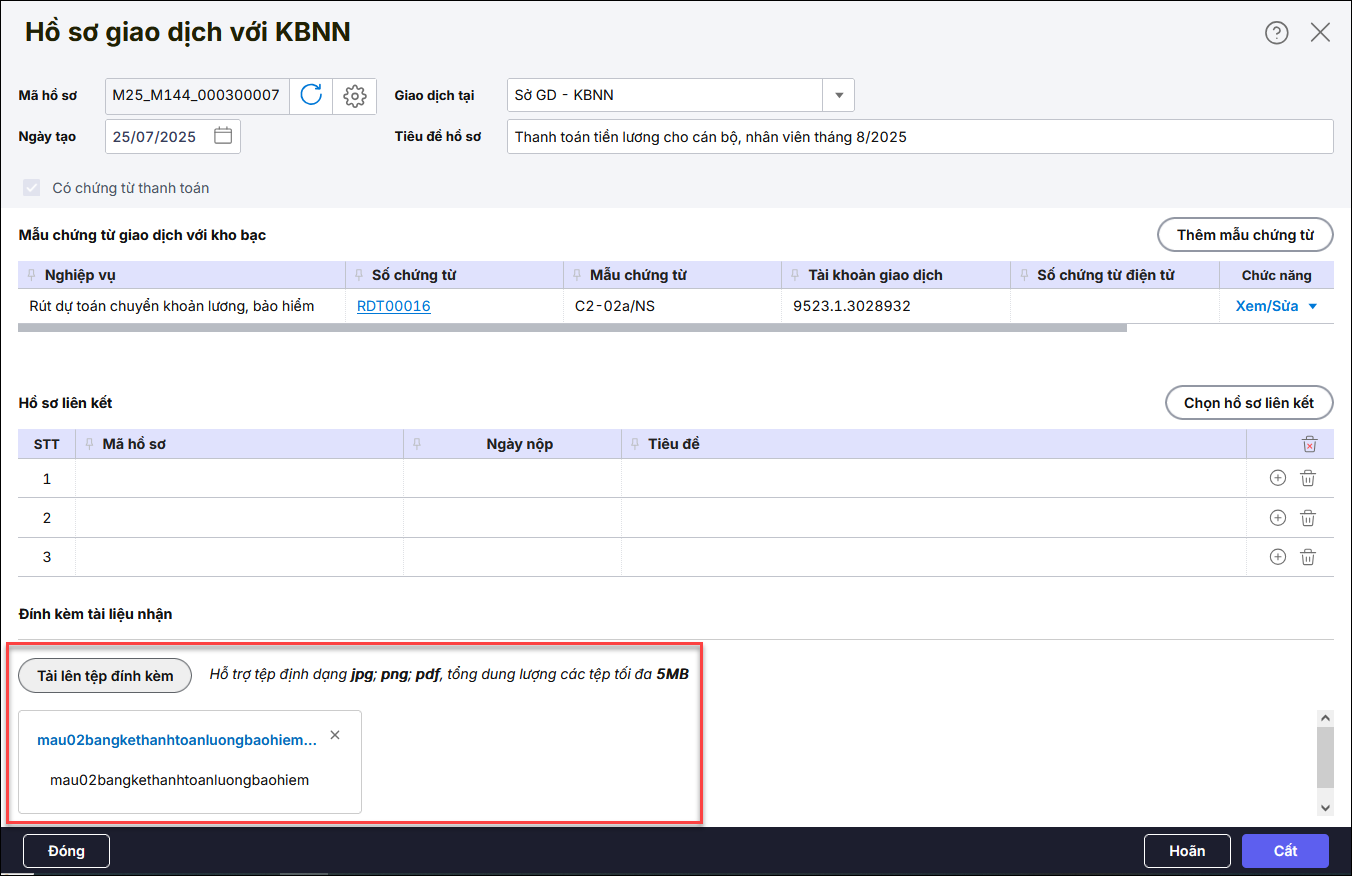Click the refresh icon next to Mã hồ sơ

[x=311, y=96]
